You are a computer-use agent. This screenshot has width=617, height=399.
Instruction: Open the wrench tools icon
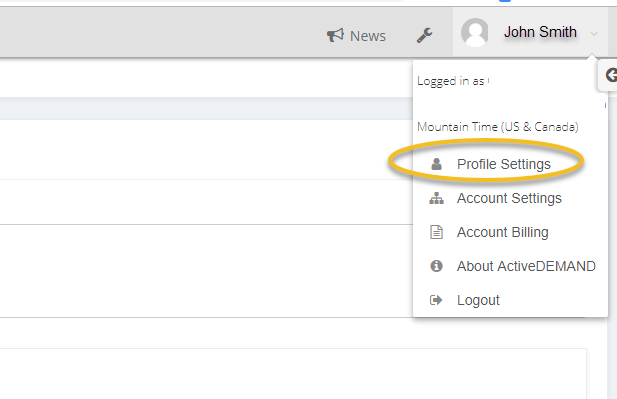pyautogui.click(x=425, y=35)
